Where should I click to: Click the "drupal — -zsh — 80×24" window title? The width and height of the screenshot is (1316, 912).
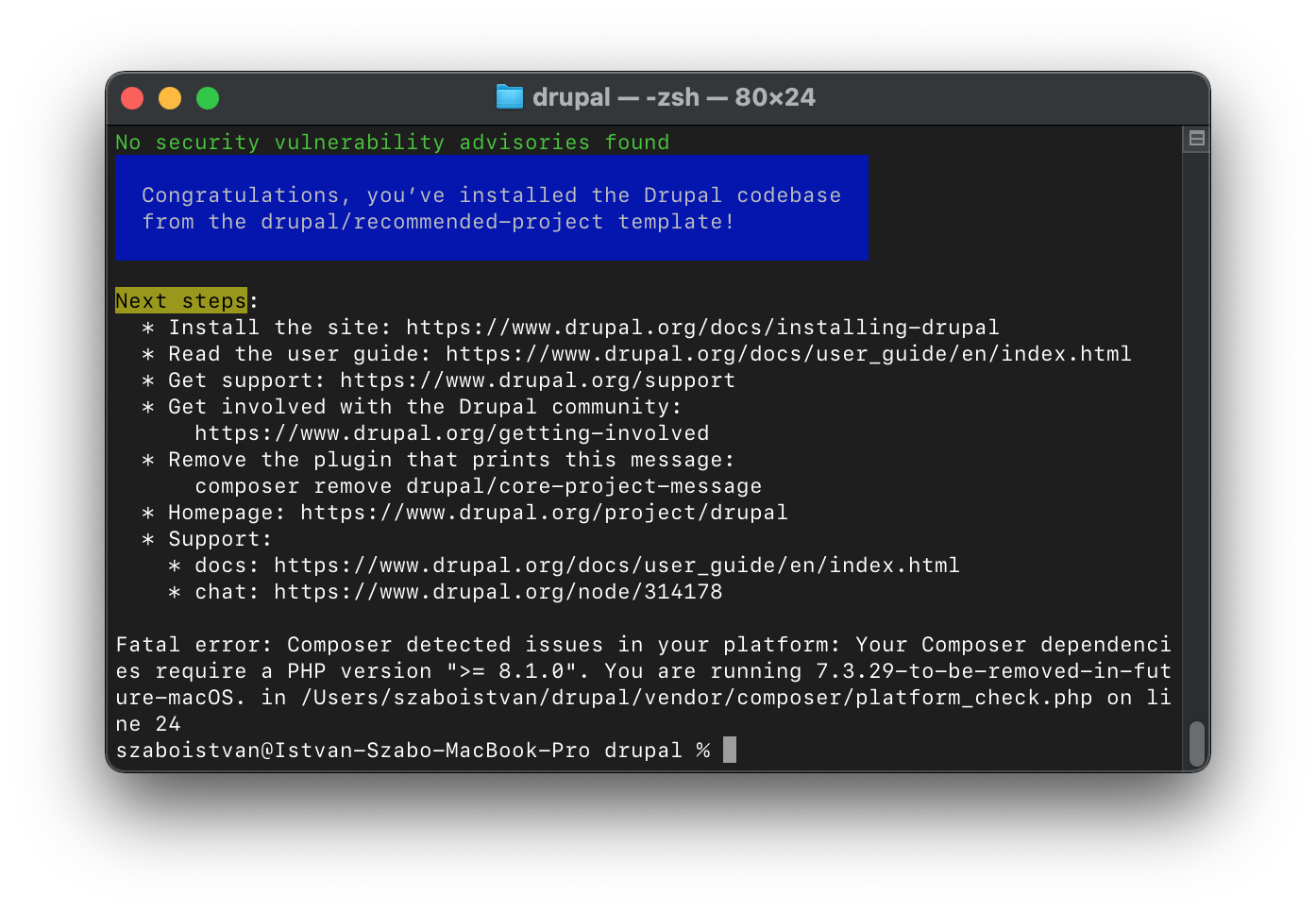pos(673,97)
